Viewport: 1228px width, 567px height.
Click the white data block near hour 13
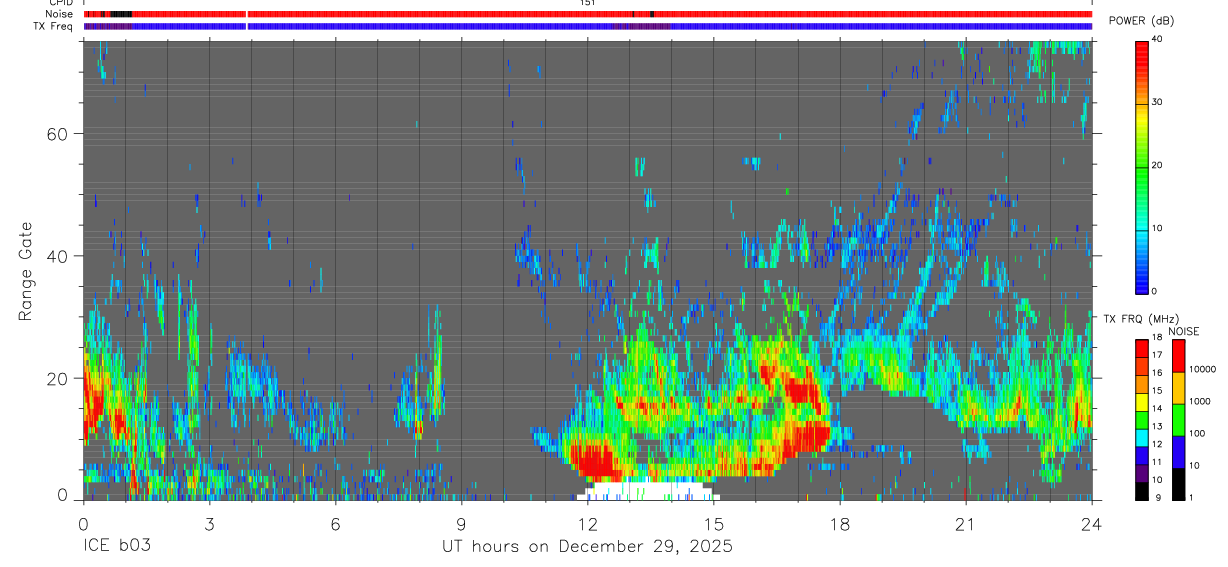click(x=648, y=491)
